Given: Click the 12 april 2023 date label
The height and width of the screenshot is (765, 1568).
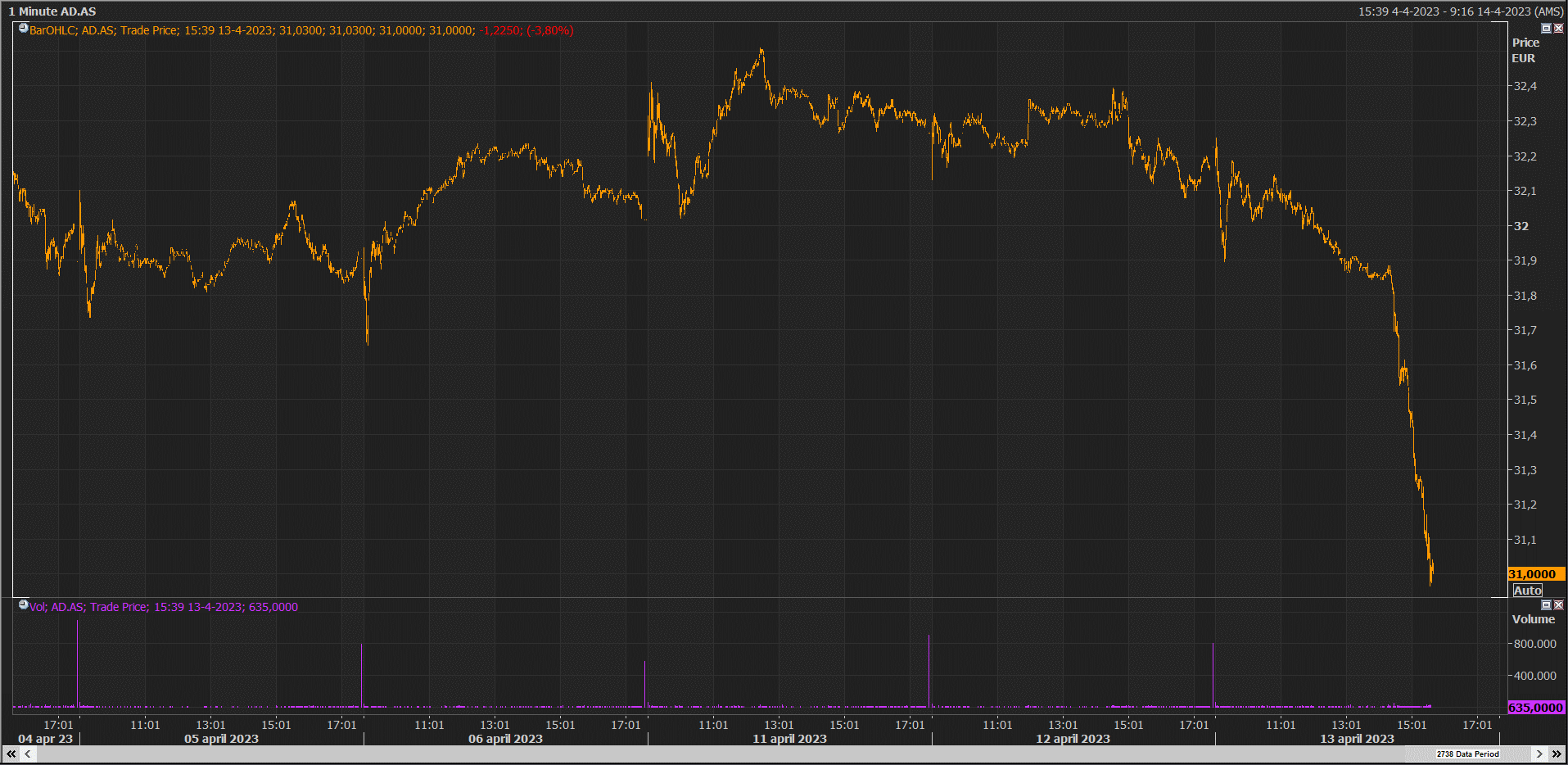Looking at the screenshot, I should pyautogui.click(x=1073, y=739).
